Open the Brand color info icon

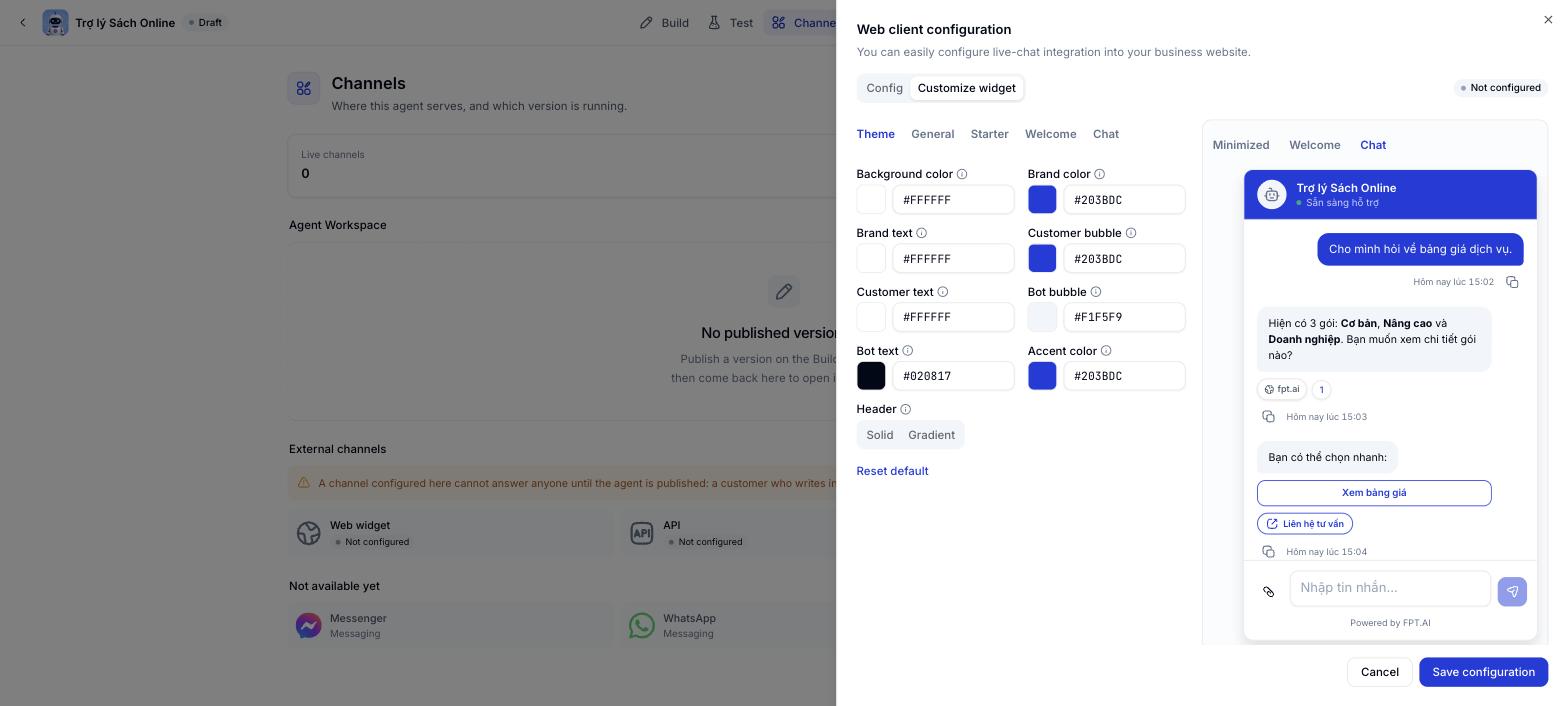[x=1099, y=174]
